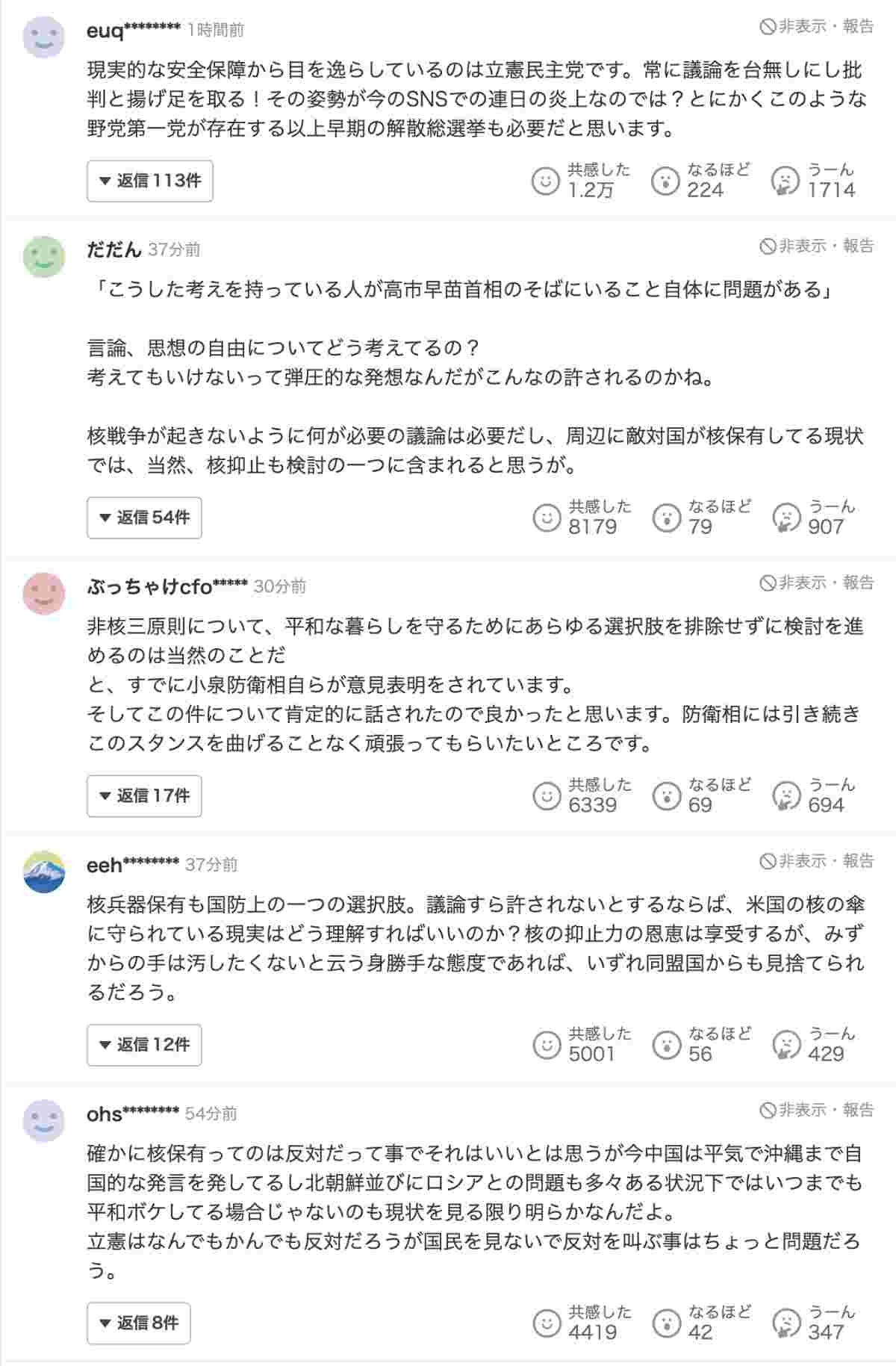Click 共感した smiley on だだん comment

pyautogui.click(x=547, y=518)
